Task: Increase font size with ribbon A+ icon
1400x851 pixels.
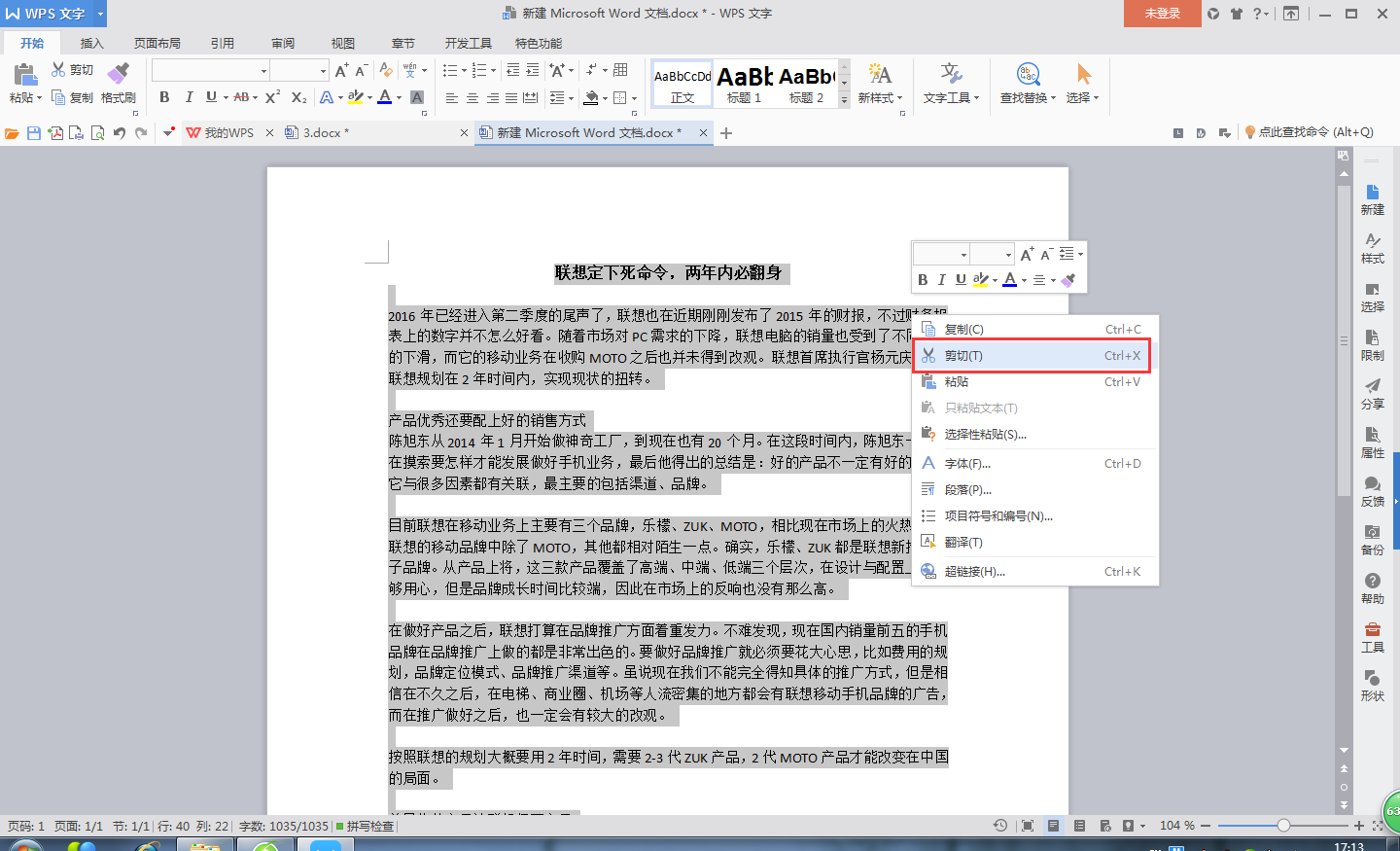Action: tap(341, 70)
